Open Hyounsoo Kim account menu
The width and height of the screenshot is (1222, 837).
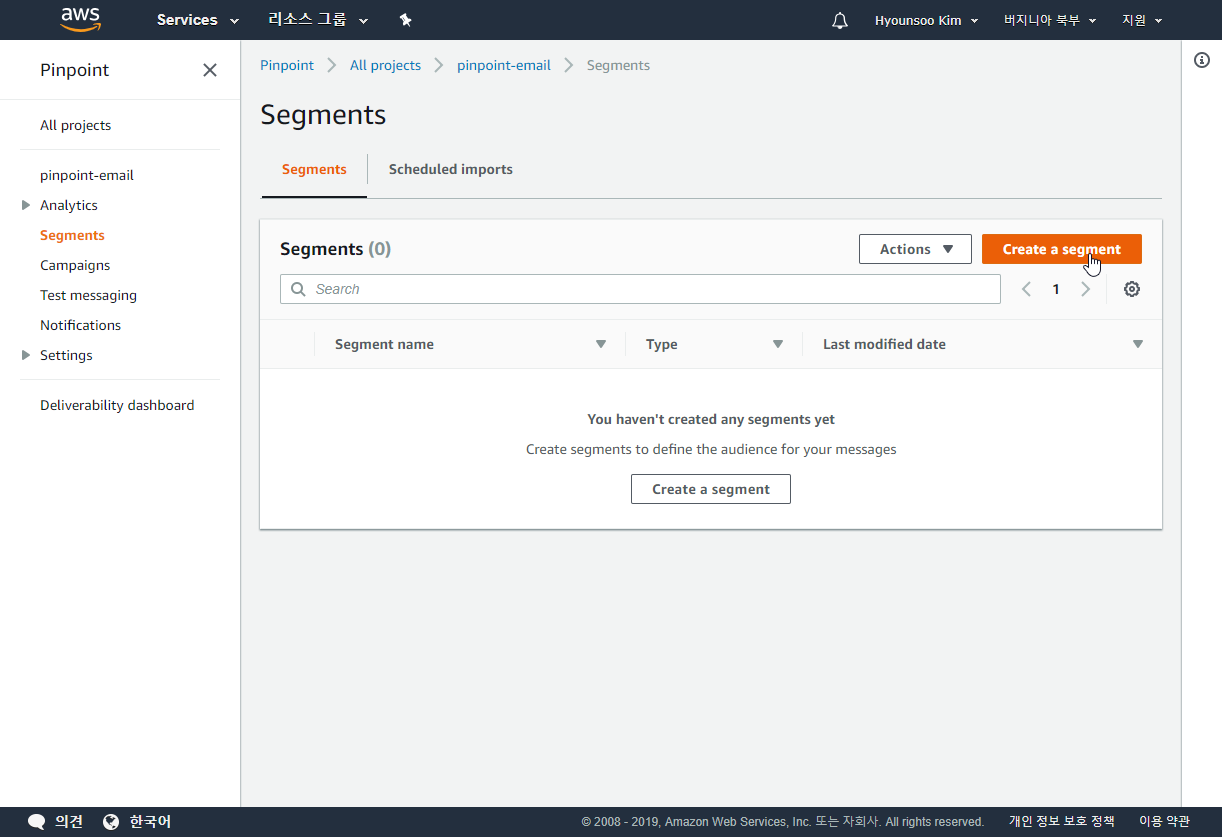coord(926,20)
